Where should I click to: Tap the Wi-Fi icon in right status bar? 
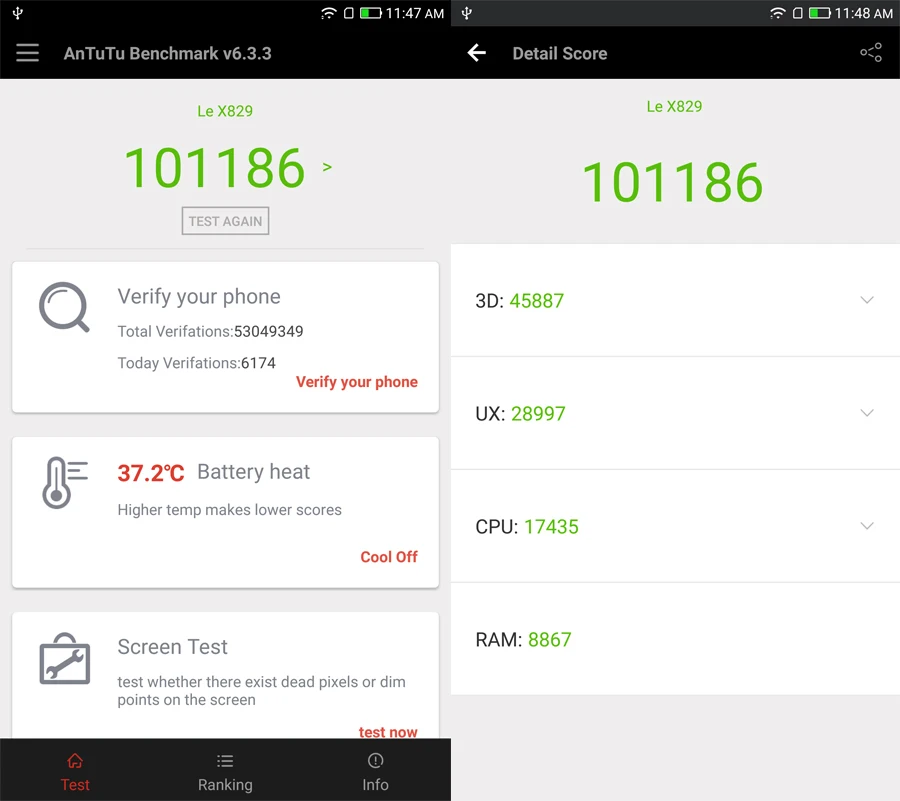777,13
